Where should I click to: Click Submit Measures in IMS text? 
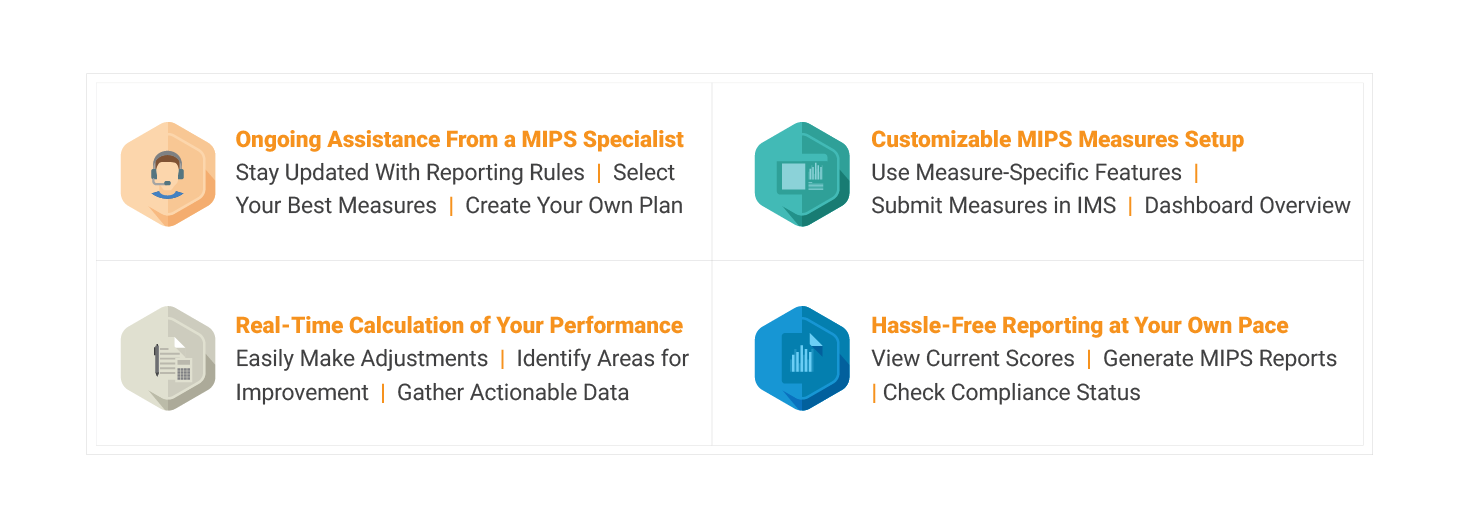(x=994, y=205)
